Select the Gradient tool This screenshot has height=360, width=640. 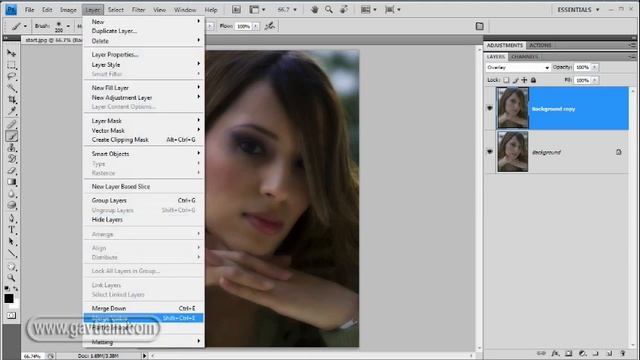pos(11,182)
